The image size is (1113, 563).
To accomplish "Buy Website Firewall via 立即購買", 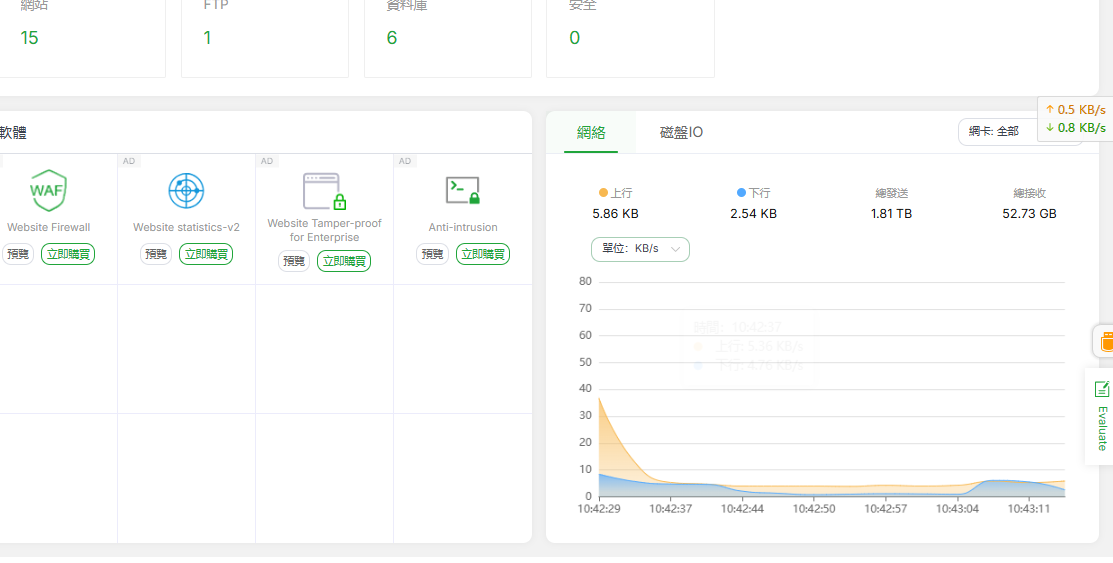I will pyautogui.click(x=68, y=255).
